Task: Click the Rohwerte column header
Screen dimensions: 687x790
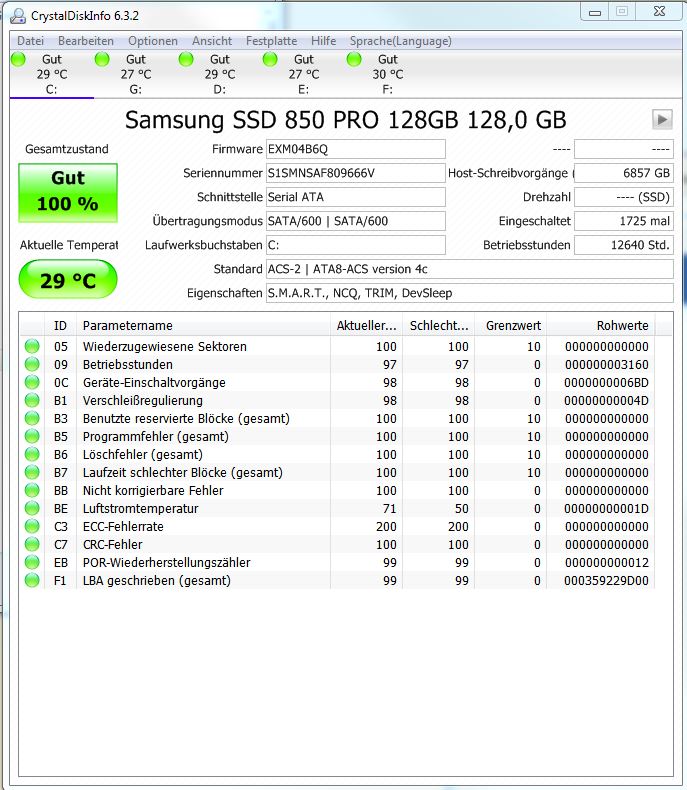Action: click(x=601, y=325)
